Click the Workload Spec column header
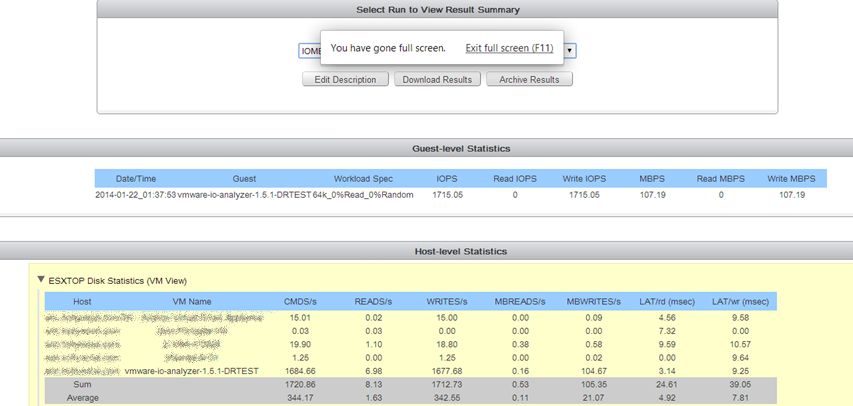Image resolution: width=853 pixels, height=406 pixels. click(x=362, y=179)
